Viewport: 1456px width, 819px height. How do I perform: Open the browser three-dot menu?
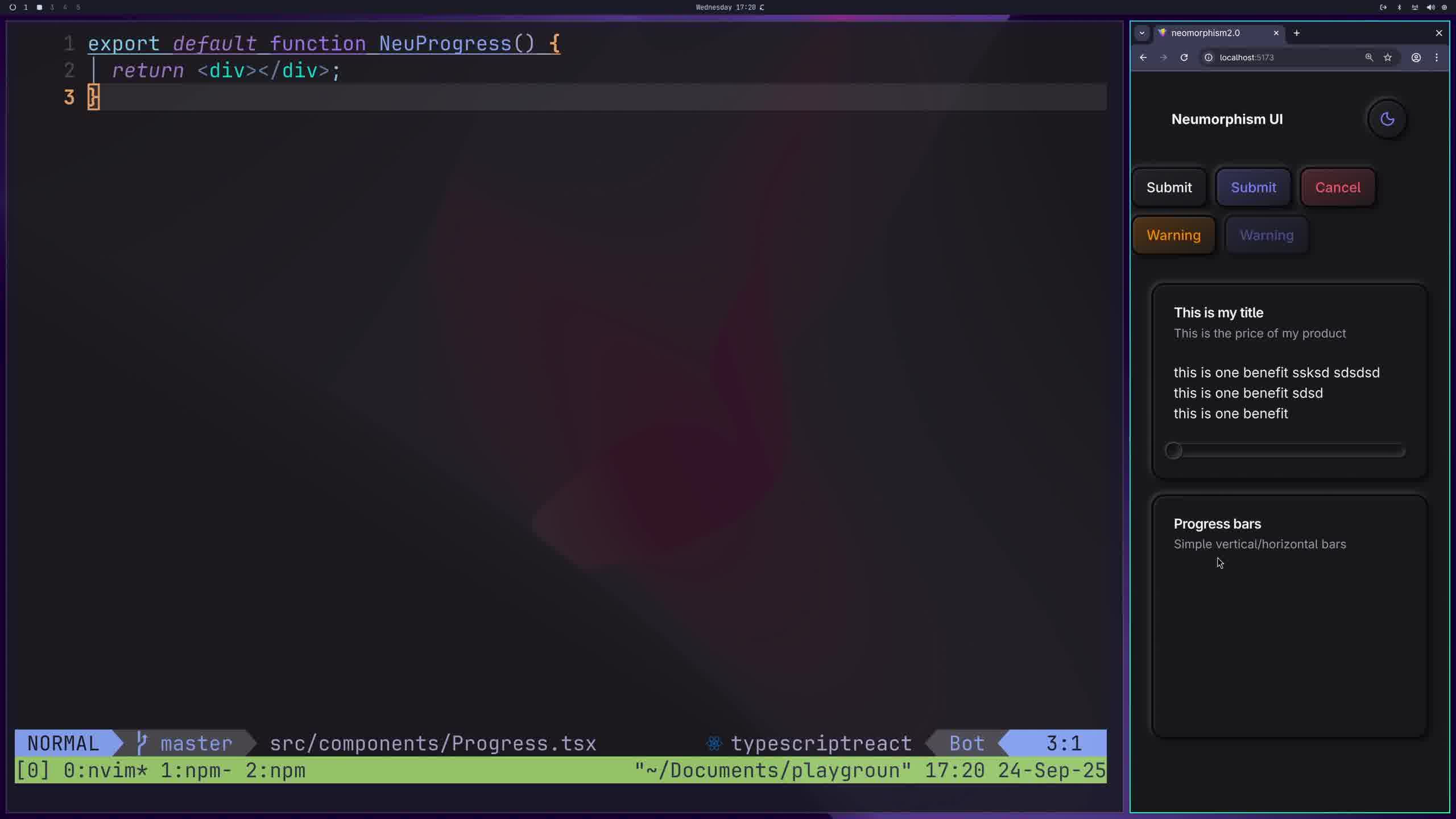pos(1437,57)
